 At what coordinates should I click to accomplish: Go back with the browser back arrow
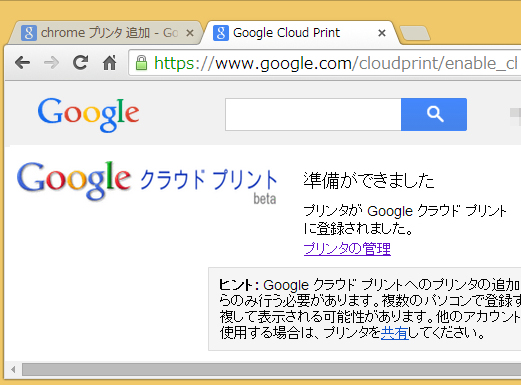coord(23,63)
